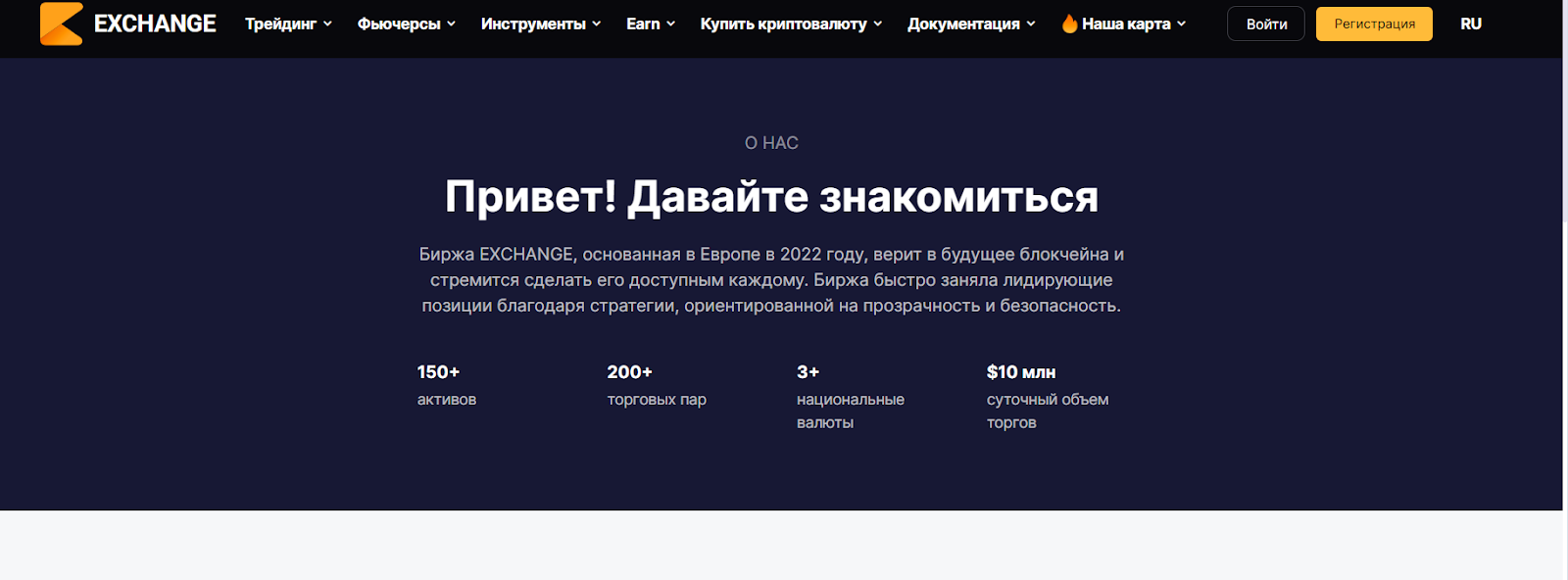Open the Трейдинг menu
Viewport: 1568px width, 580px height.
click(280, 24)
